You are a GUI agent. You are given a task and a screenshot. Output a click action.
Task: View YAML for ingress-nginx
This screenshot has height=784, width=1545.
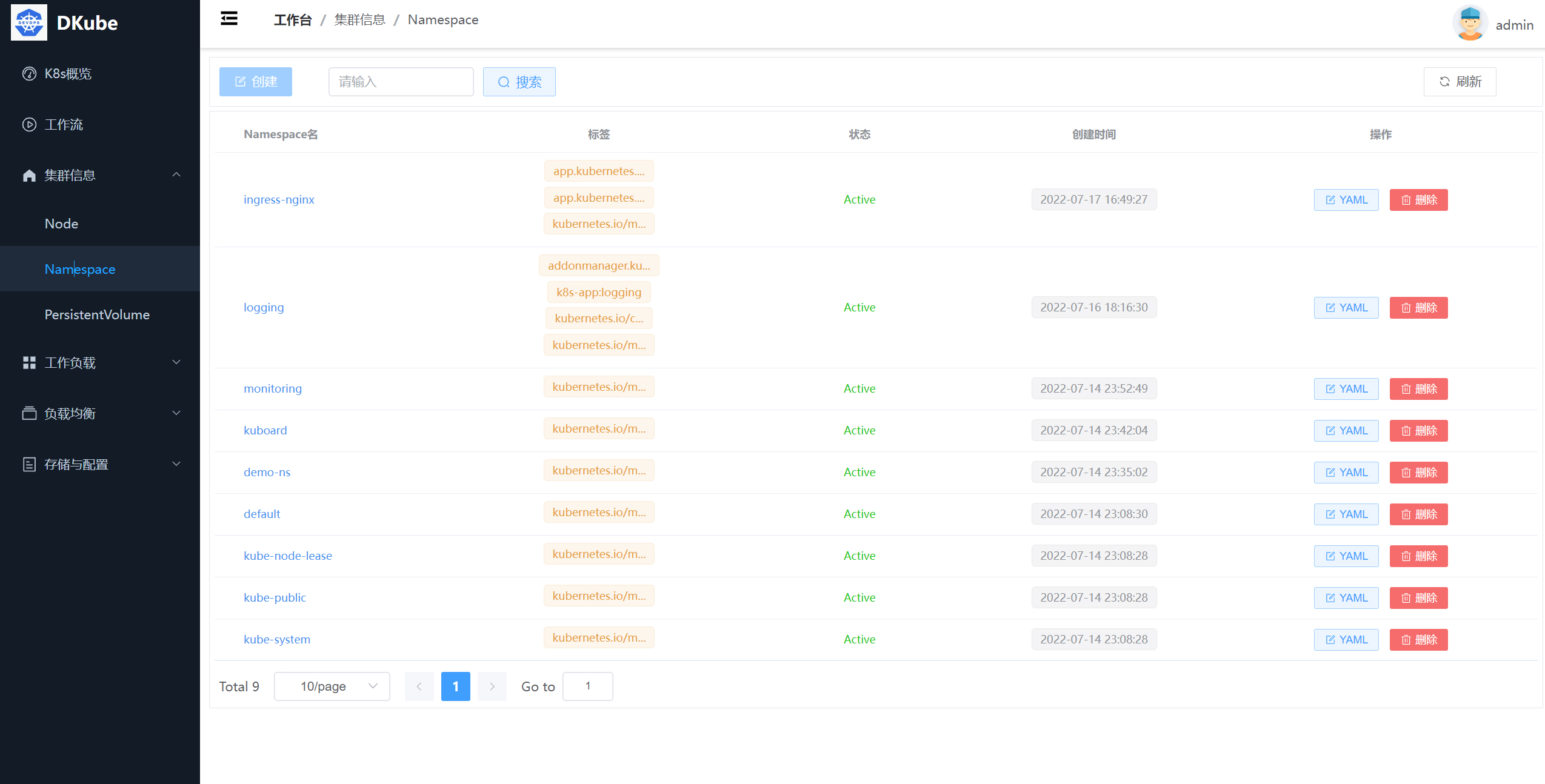1346,200
